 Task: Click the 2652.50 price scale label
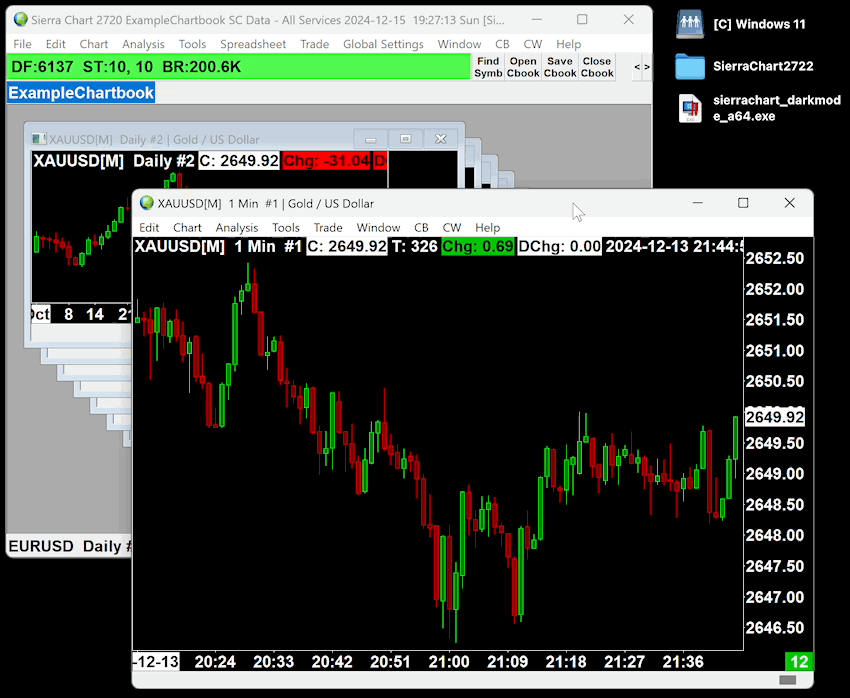point(775,258)
